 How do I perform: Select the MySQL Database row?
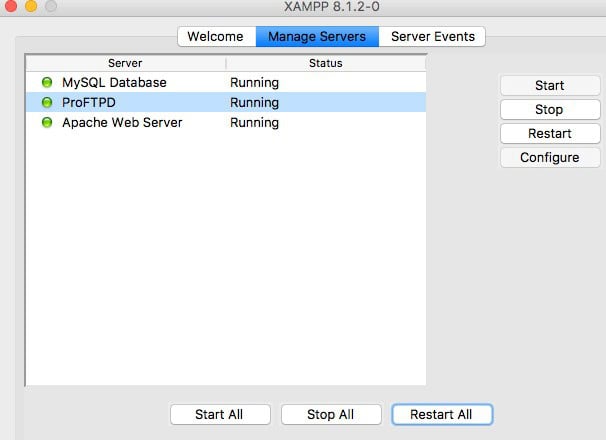point(226,82)
